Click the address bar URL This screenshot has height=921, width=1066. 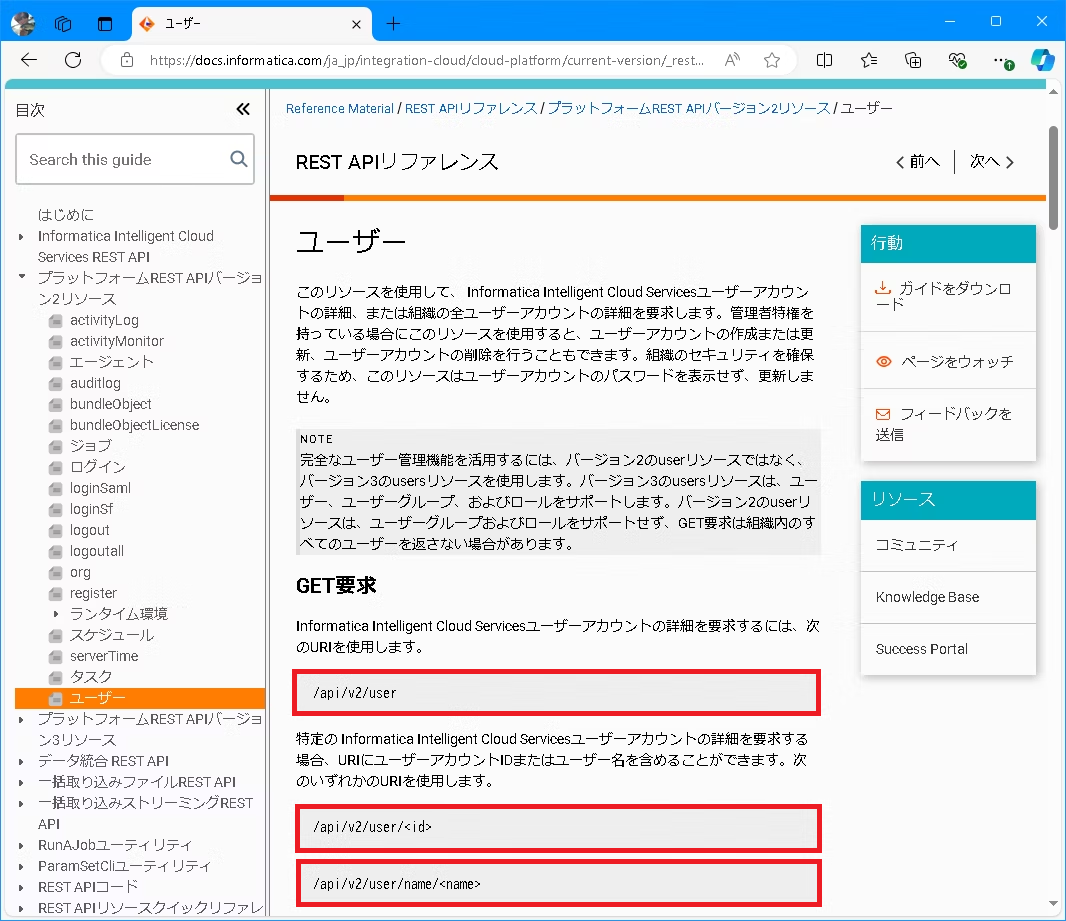(x=426, y=60)
